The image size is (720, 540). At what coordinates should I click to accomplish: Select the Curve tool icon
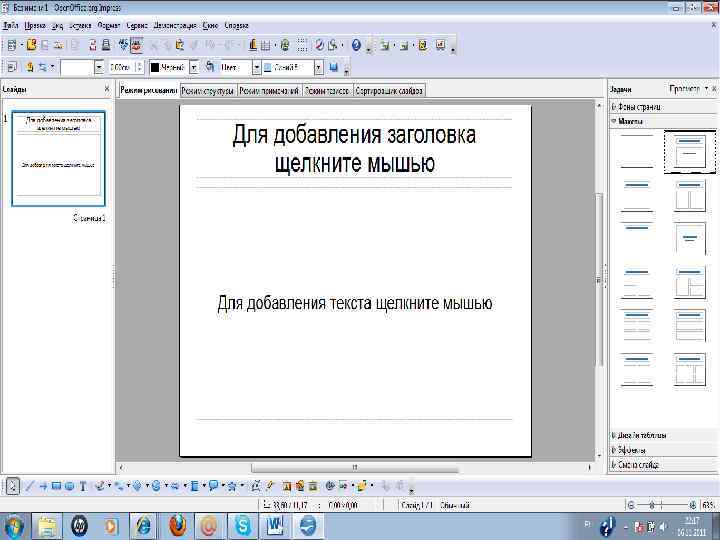pos(100,486)
